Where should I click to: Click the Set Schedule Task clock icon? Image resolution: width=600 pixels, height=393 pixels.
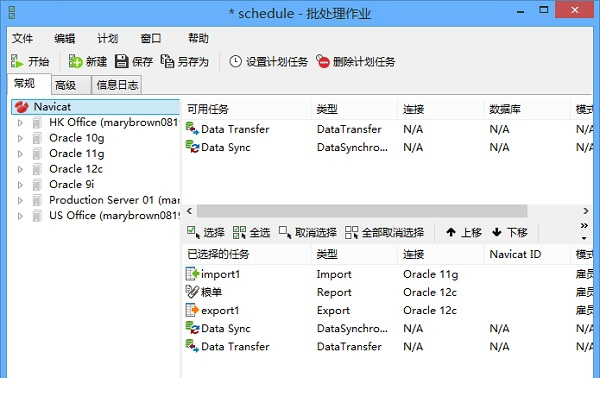tap(235, 61)
